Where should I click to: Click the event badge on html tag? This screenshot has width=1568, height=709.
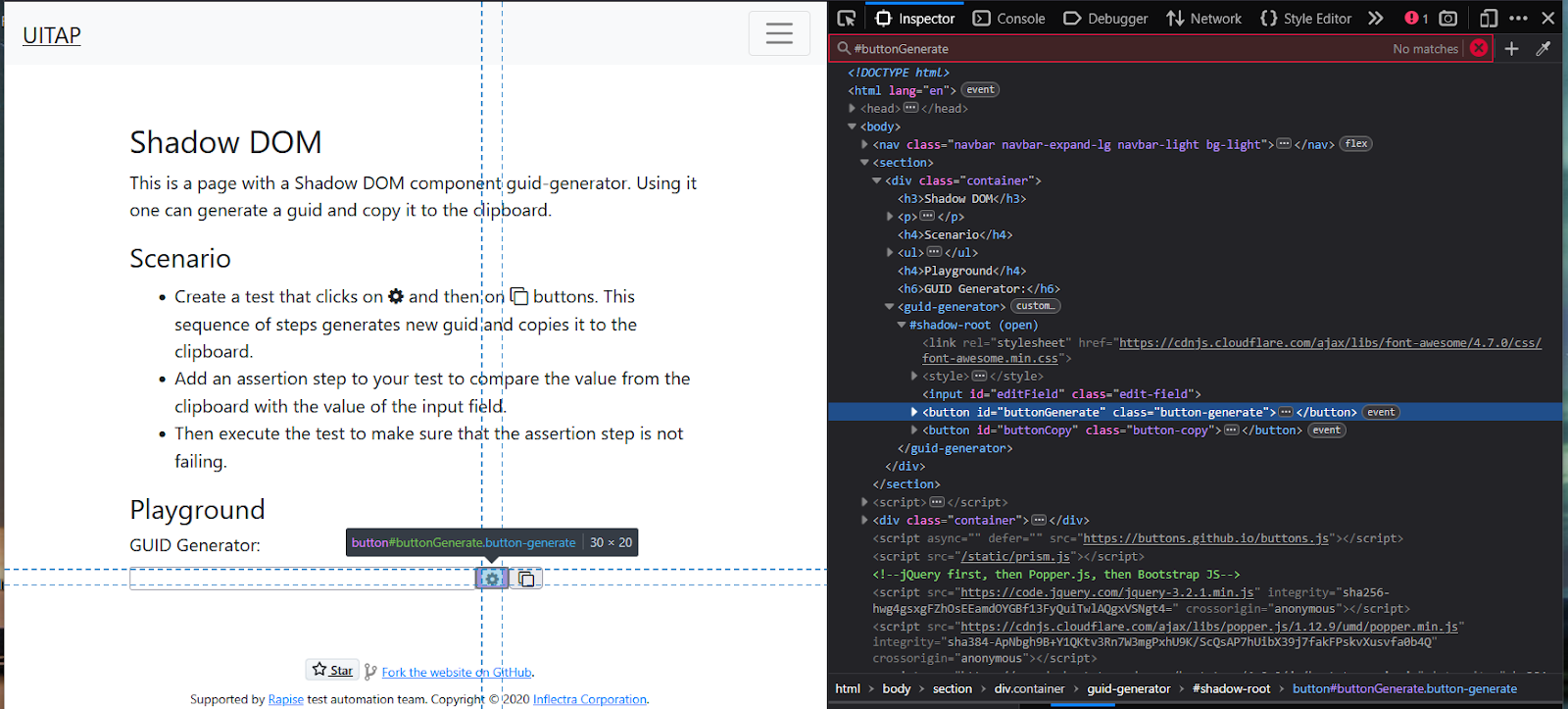coord(980,90)
